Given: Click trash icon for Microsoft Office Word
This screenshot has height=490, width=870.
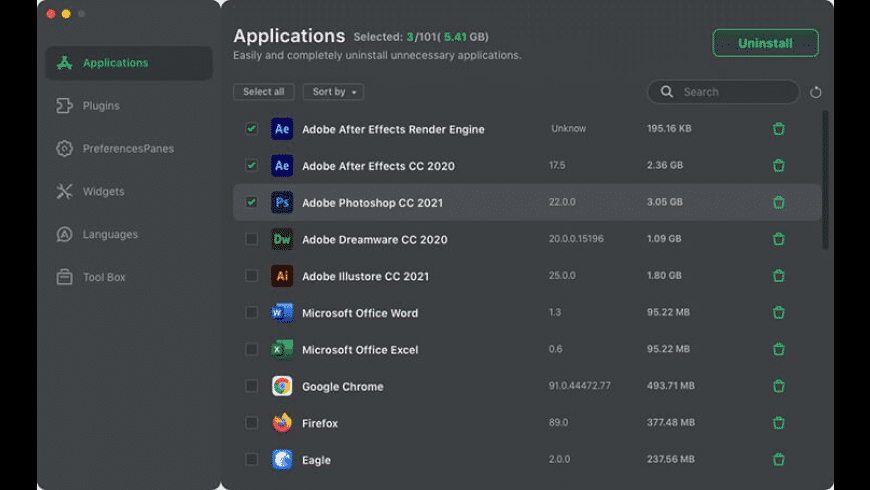Looking at the screenshot, I should [778, 312].
